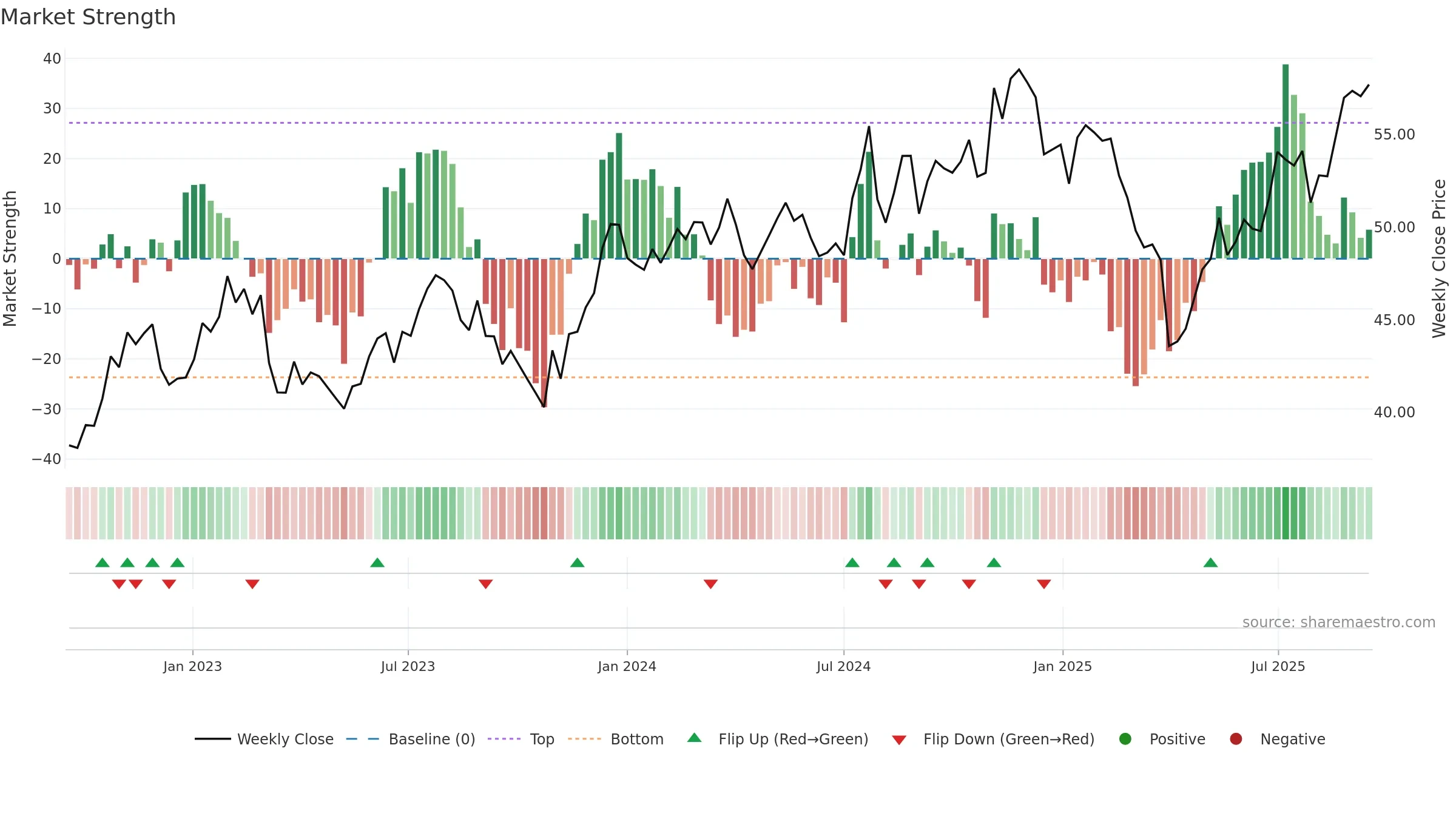The height and width of the screenshot is (819, 1456).
Task: Select the Flip Up marker just before Jul 2025
Action: coord(1211,562)
